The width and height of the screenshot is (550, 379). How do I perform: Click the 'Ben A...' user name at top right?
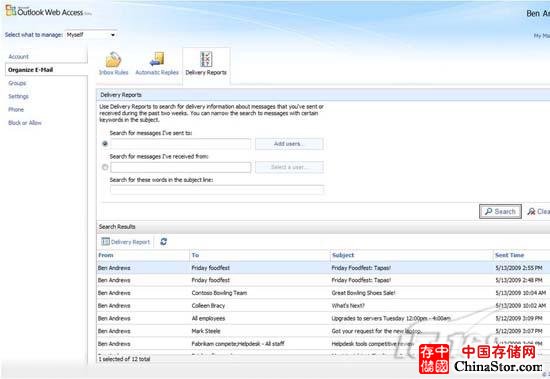coord(538,13)
